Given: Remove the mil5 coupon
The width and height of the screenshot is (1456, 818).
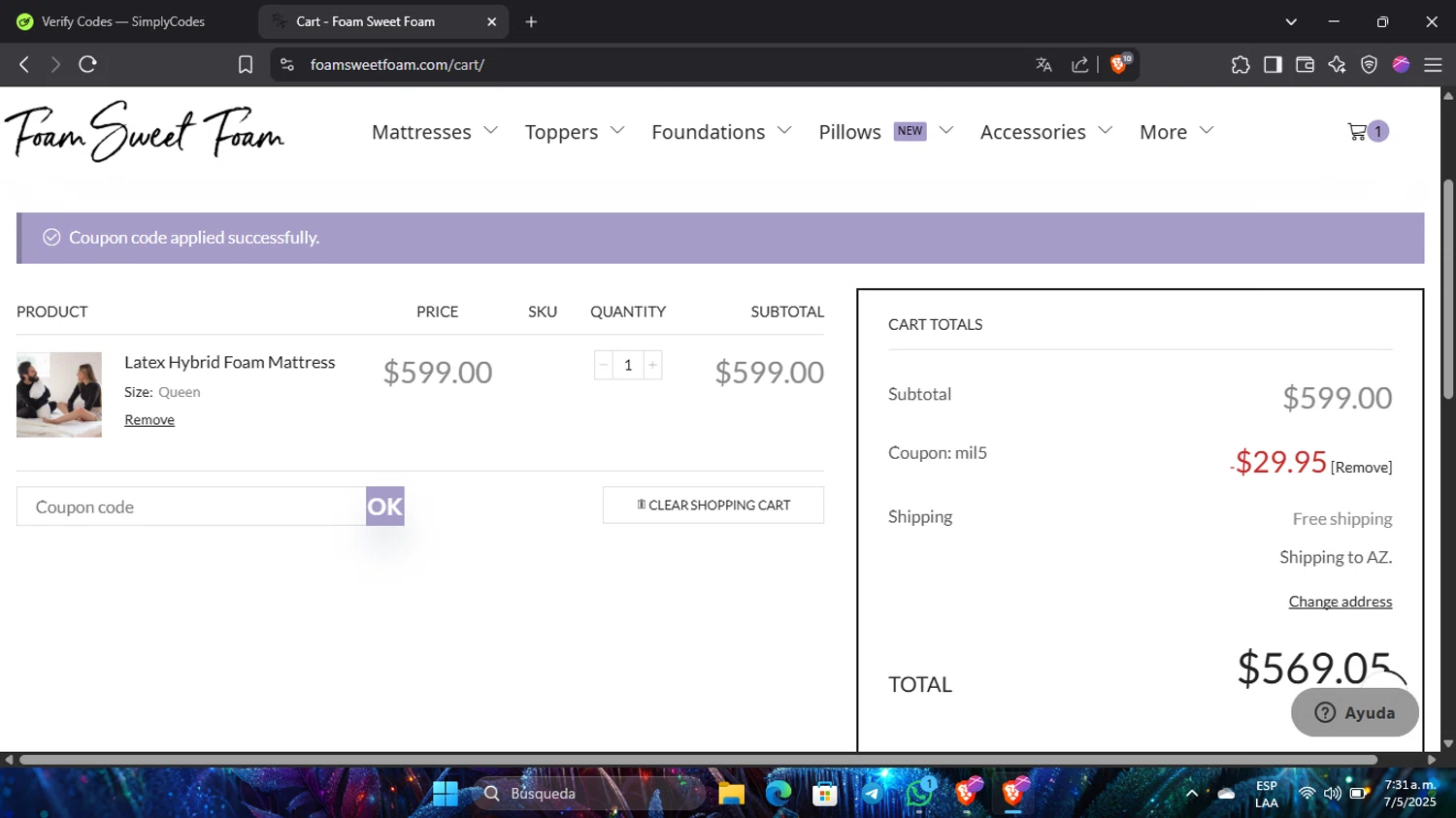Looking at the screenshot, I should coord(1361,468).
